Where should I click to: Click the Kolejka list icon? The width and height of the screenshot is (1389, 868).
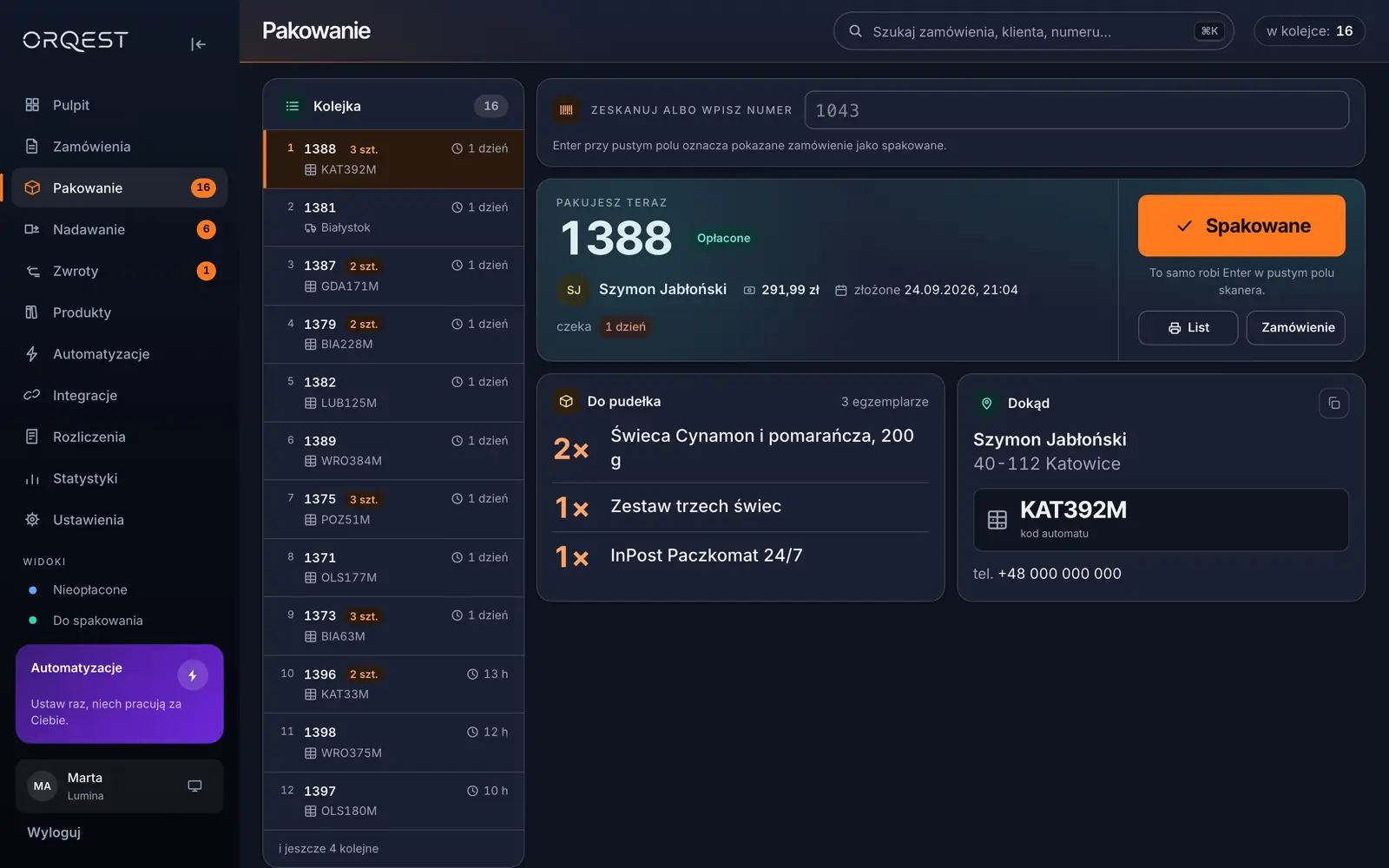[x=293, y=106]
